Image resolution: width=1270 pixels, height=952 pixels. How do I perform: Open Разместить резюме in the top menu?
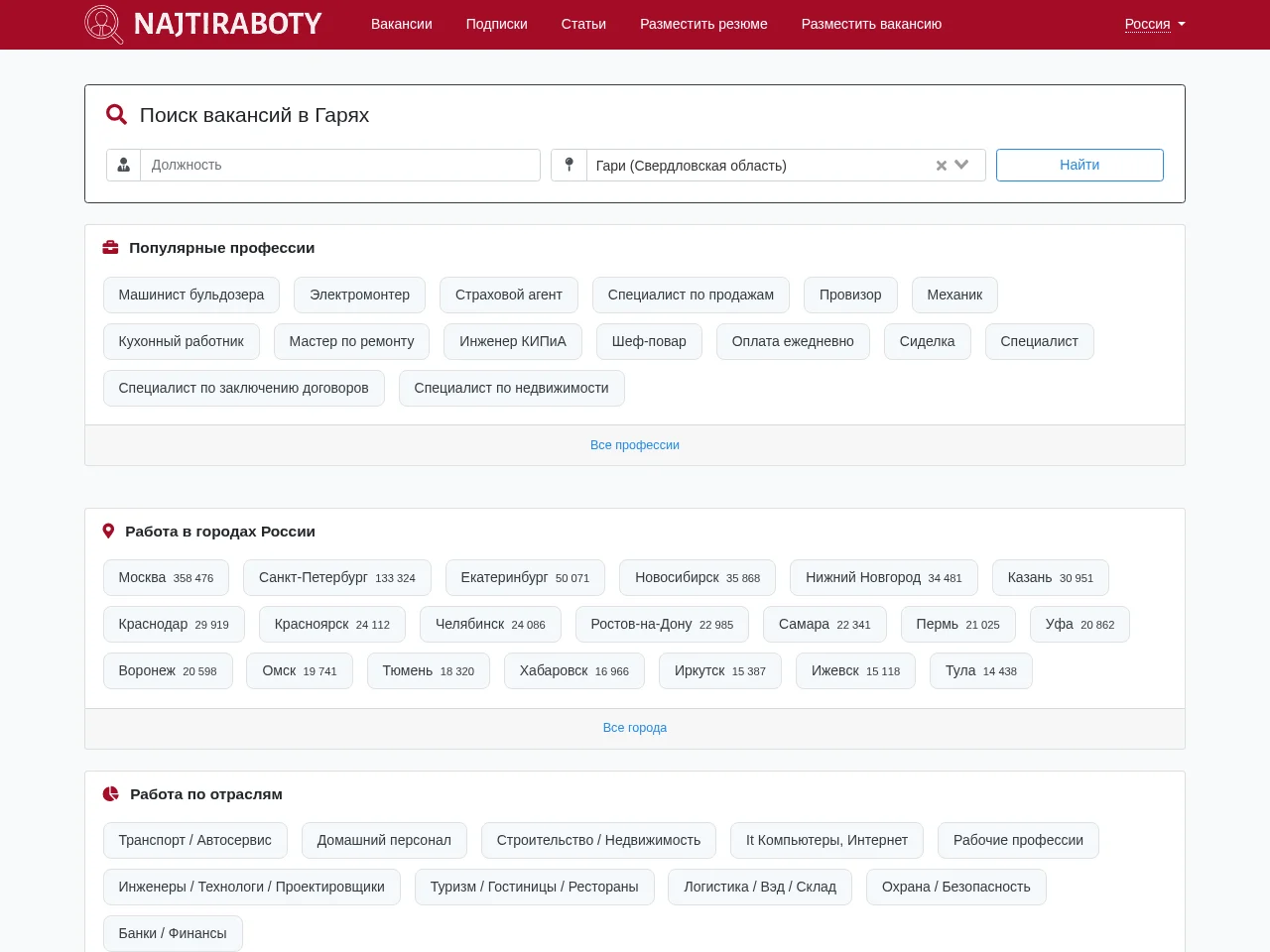pyautogui.click(x=703, y=24)
